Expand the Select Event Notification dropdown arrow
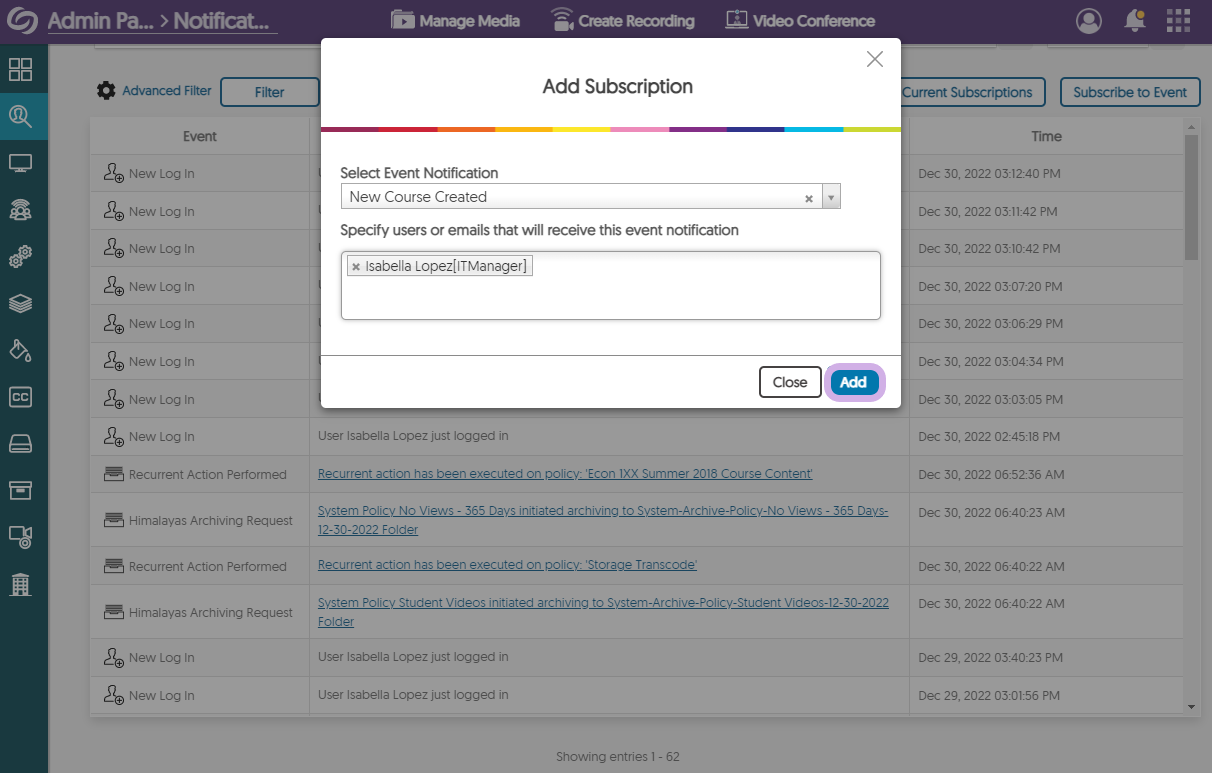The image size is (1212, 773). click(x=831, y=197)
